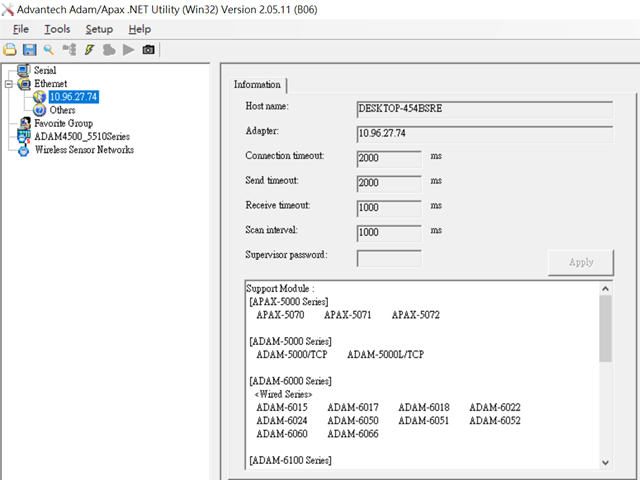The height and width of the screenshot is (480, 640).
Task: Click the app icon in title bar
Action: (x=8, y=9)
